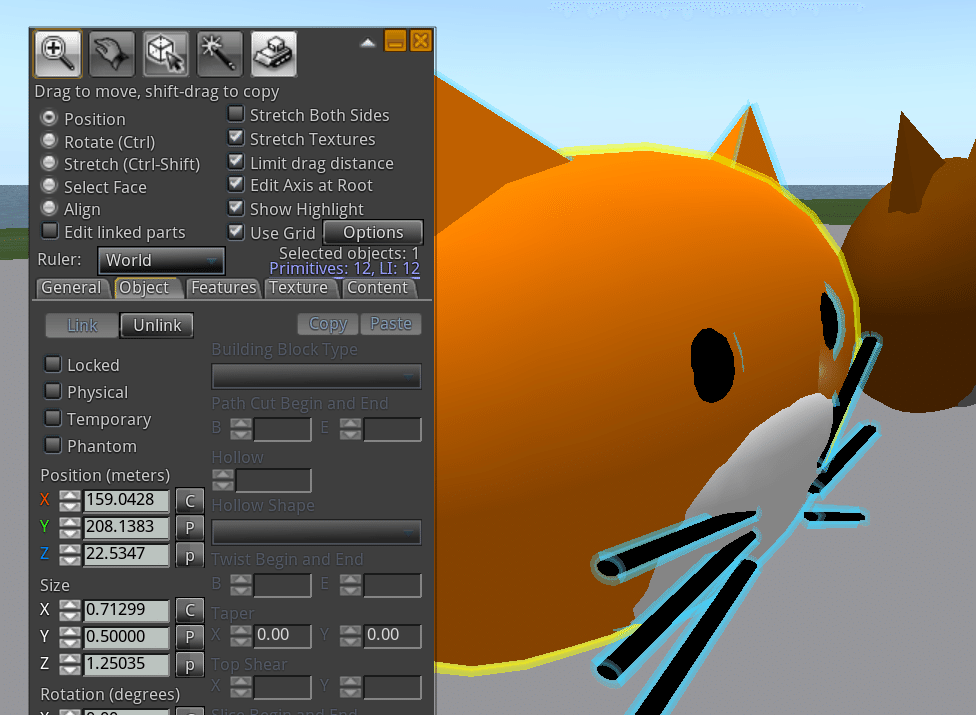Viewport: 976px width, 715px height.
Task: Click Size paste P button
Action: (x=190, y=638)
